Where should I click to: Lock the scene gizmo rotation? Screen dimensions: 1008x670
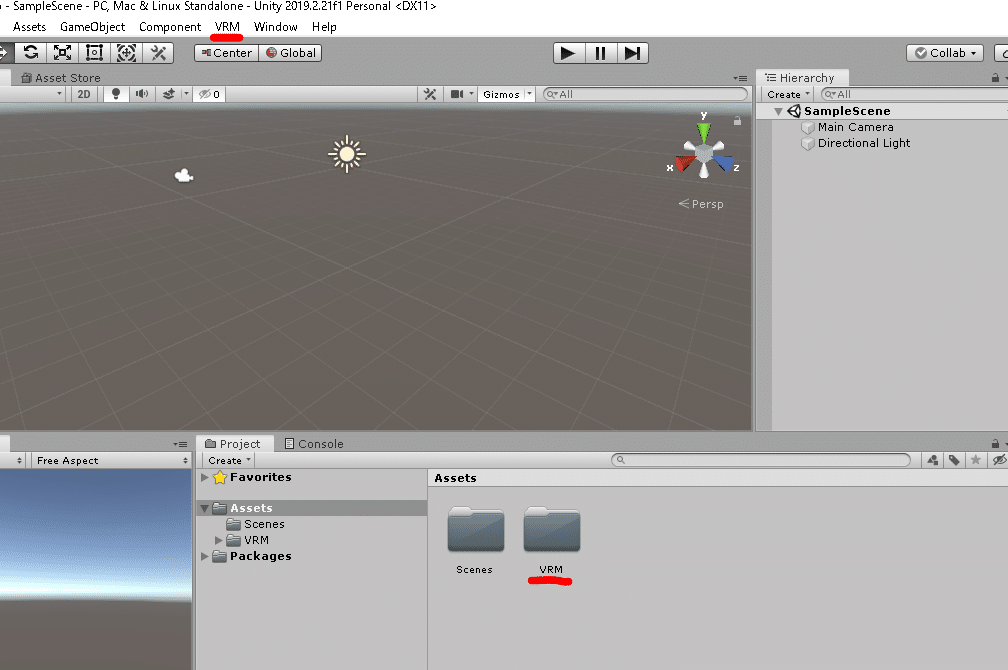pos(737,121)
